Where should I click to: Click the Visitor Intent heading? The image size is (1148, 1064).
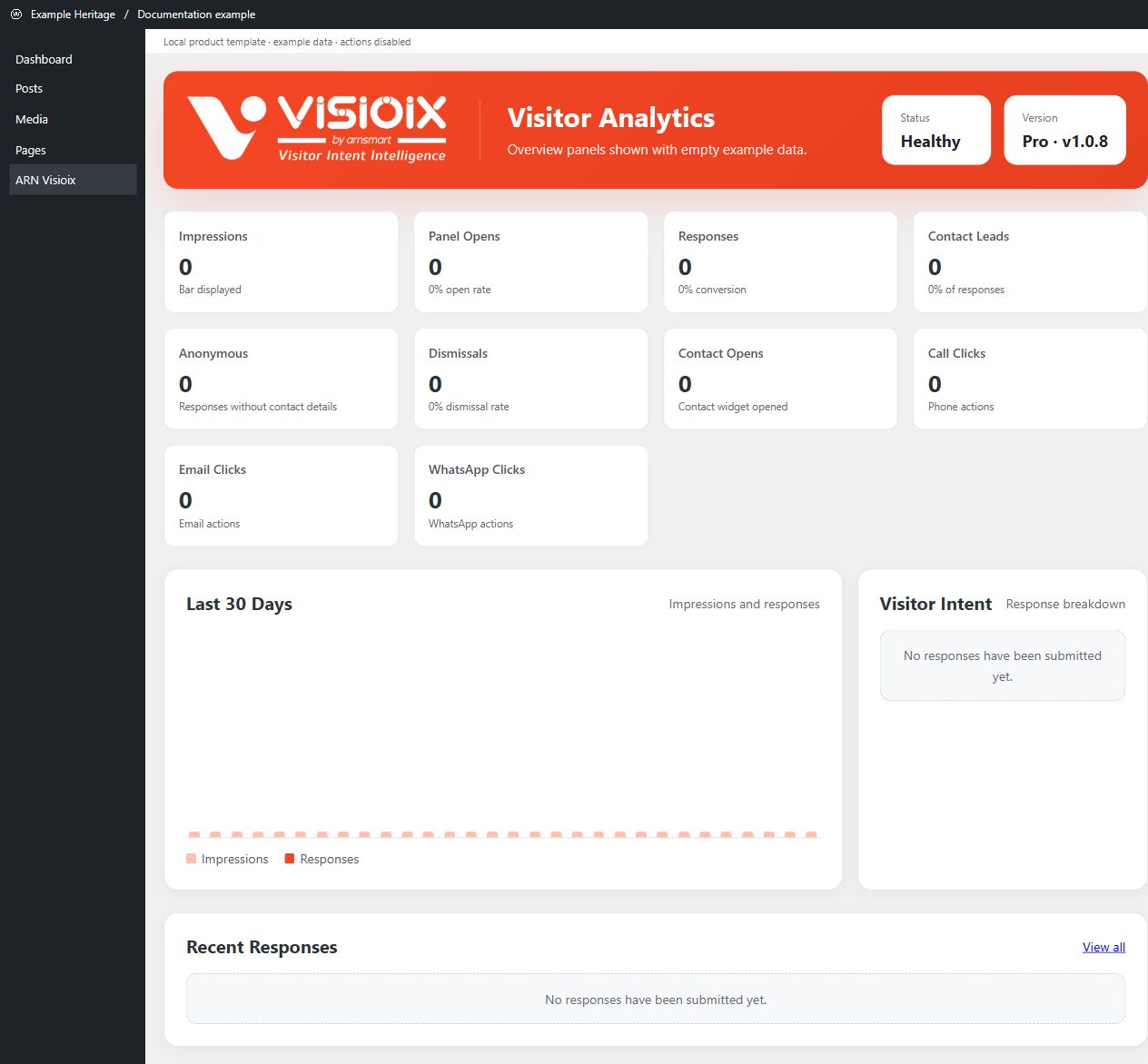(935, 604)
